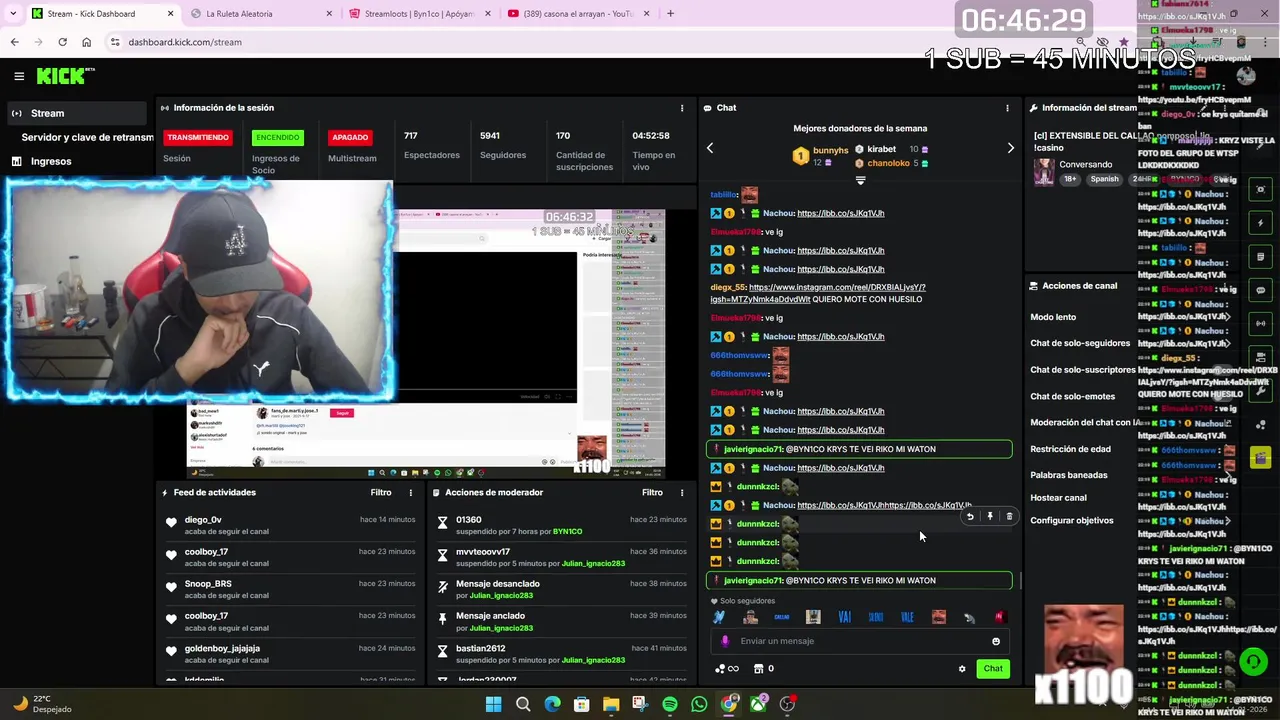Open the emoji picker in message box
The width and height of the screenshot is (1280, 720).
996,641
